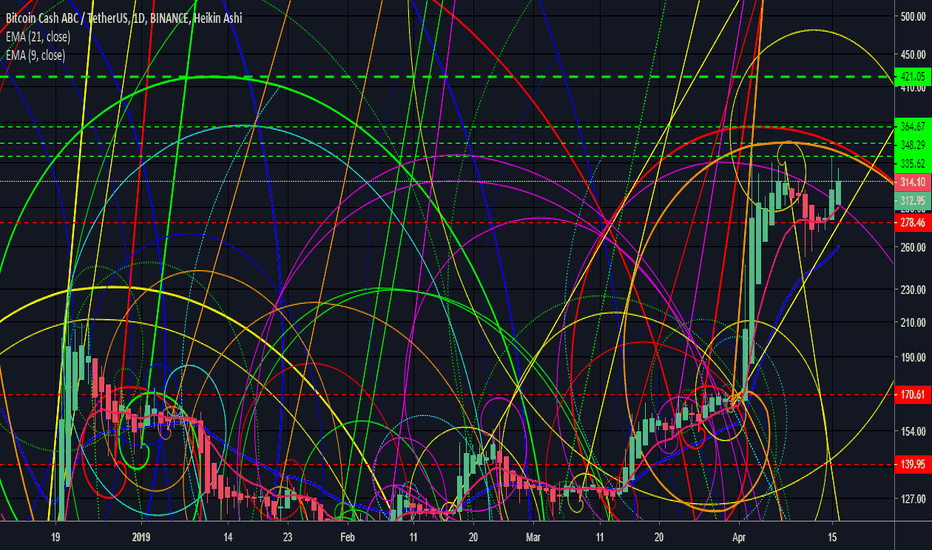Click the 500.00 price axis value

pyautogui.click(x=913, y=17)
